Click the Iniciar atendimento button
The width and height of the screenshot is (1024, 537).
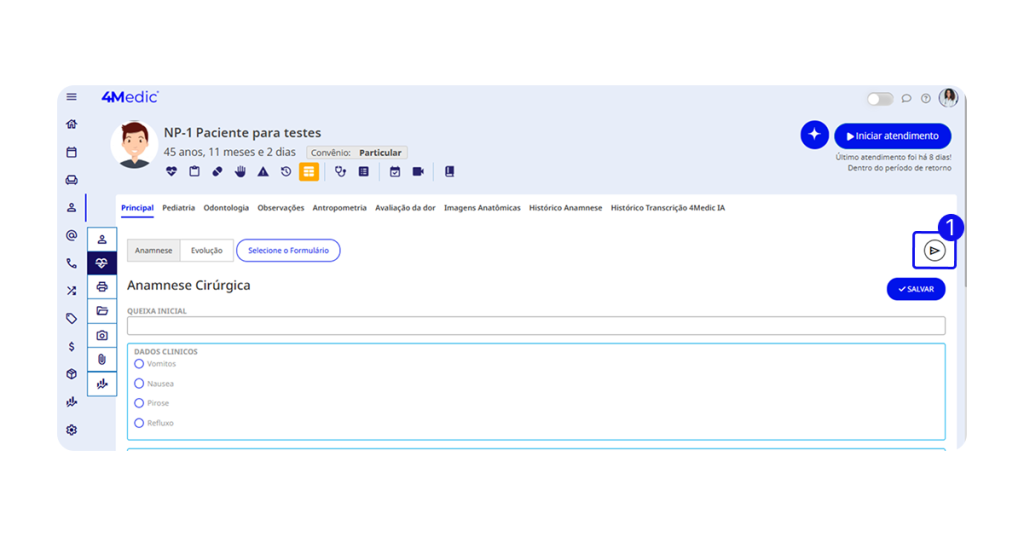tap(892, 136)
